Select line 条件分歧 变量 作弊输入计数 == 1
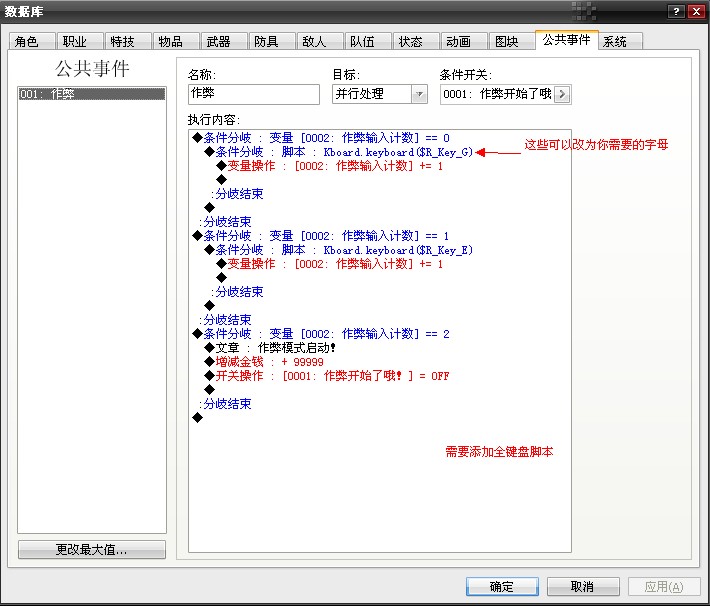The height and width of the screenshot is (606, 710). tap(321, 236)
